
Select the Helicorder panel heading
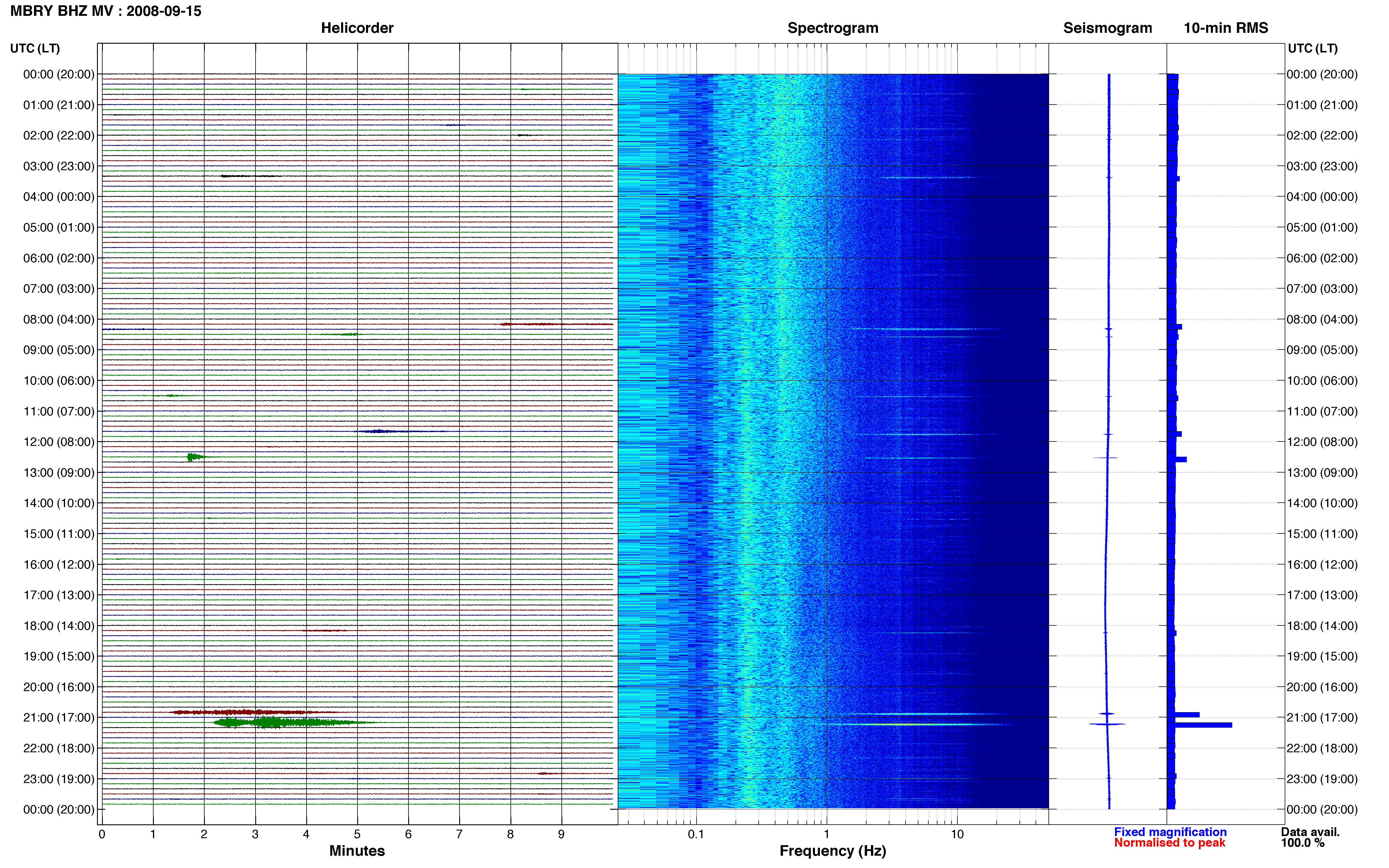pos(357,28)
